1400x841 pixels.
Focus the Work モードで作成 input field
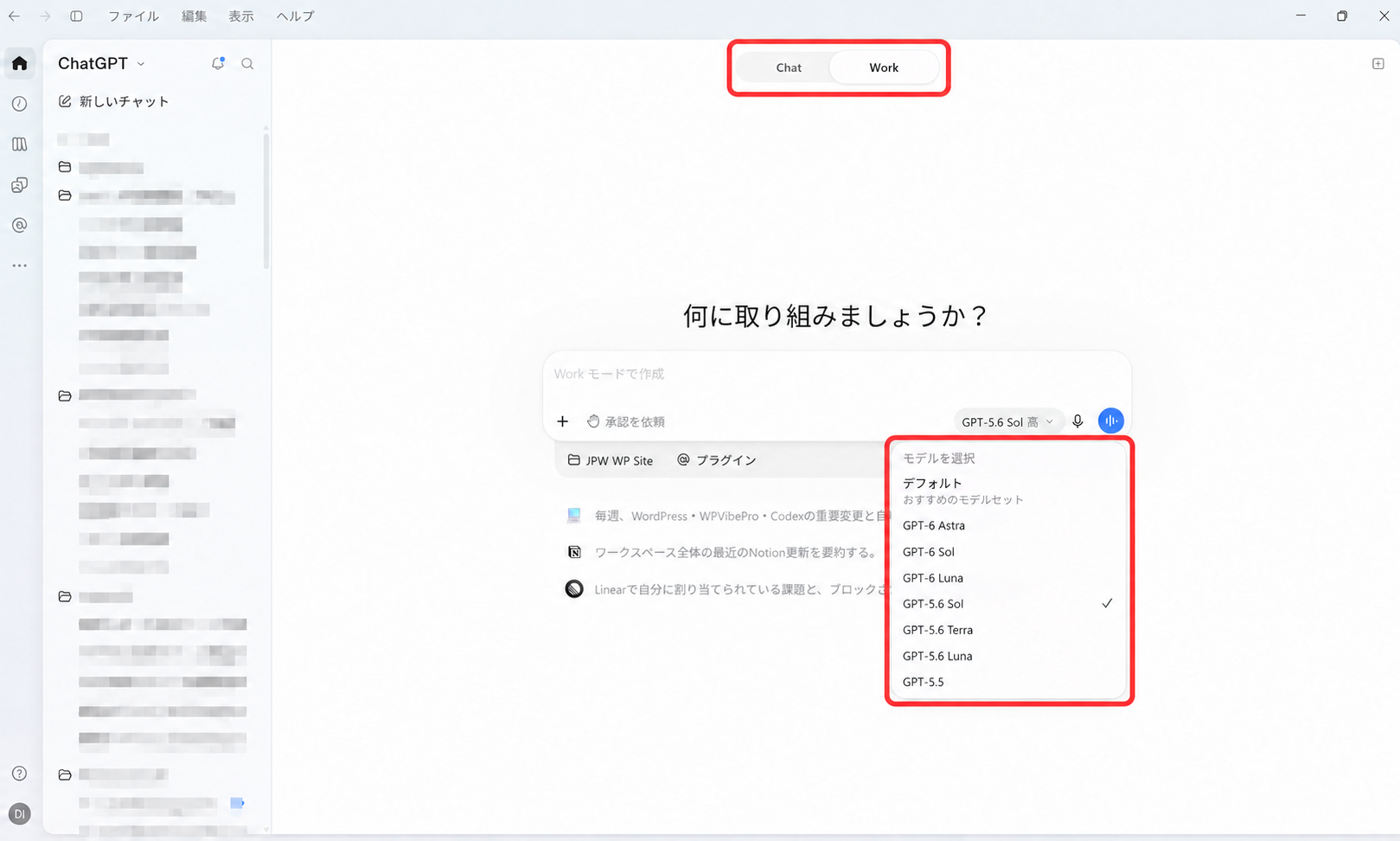pyautogui.click(x=837, y=374)
